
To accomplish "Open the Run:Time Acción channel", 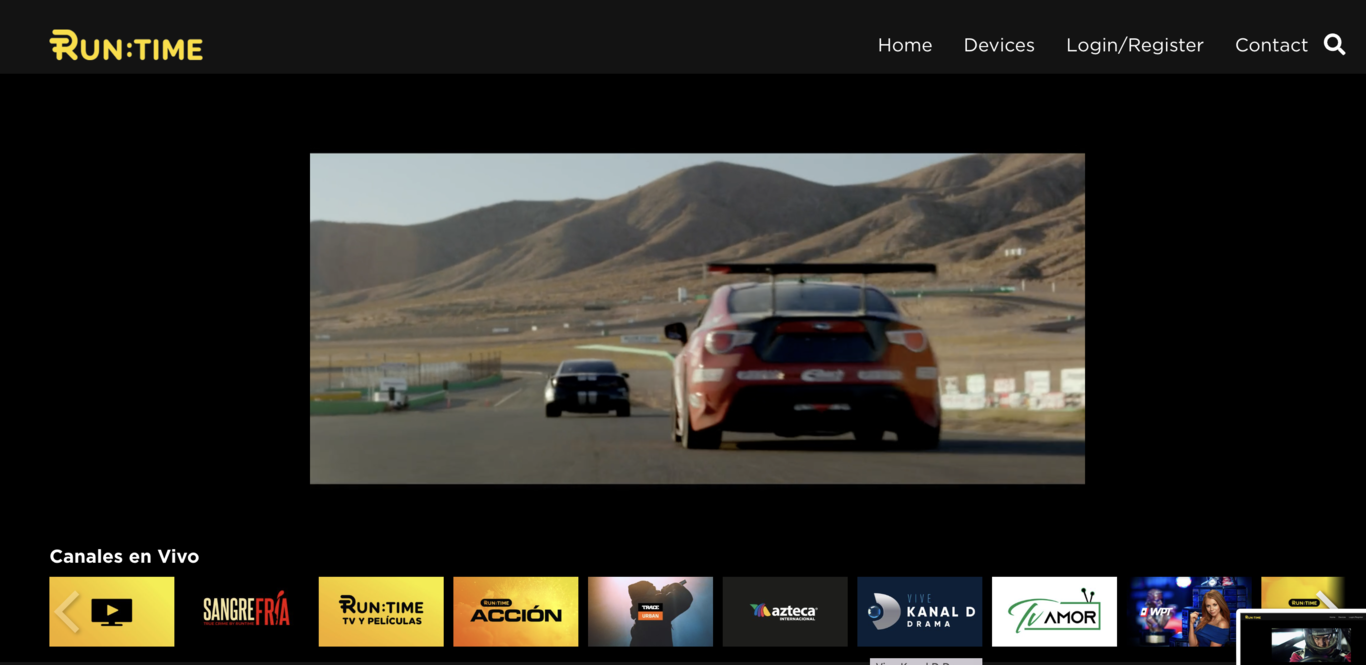I will (x=515, y=611).
